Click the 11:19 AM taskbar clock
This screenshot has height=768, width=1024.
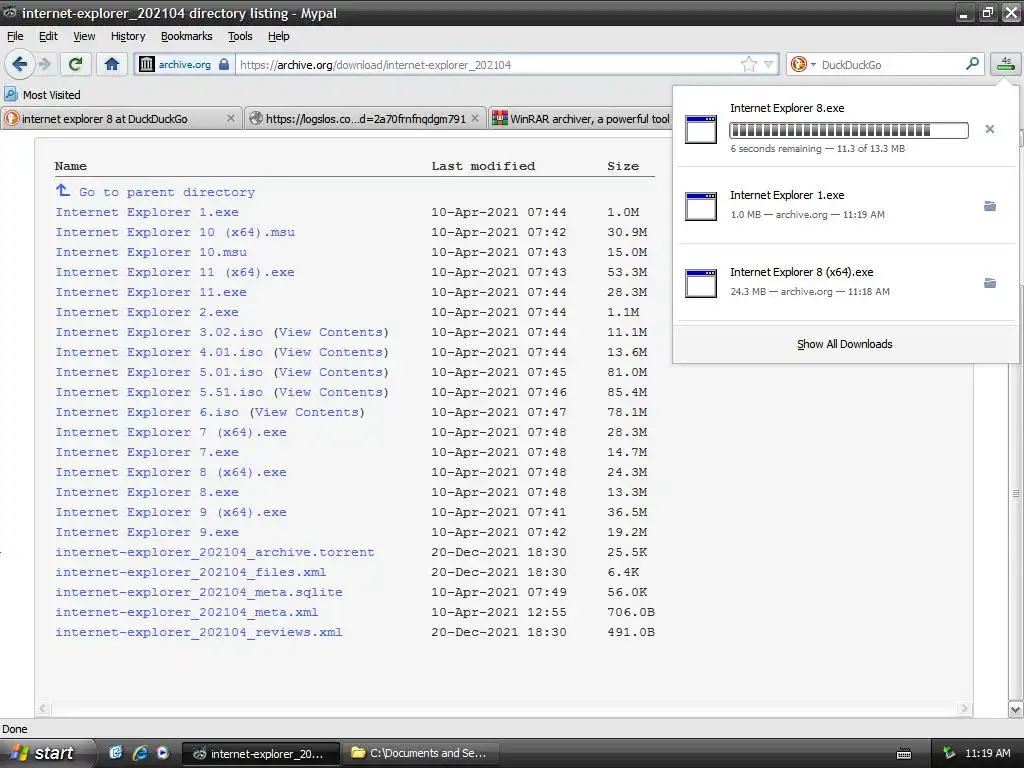(x=987, y=753)
